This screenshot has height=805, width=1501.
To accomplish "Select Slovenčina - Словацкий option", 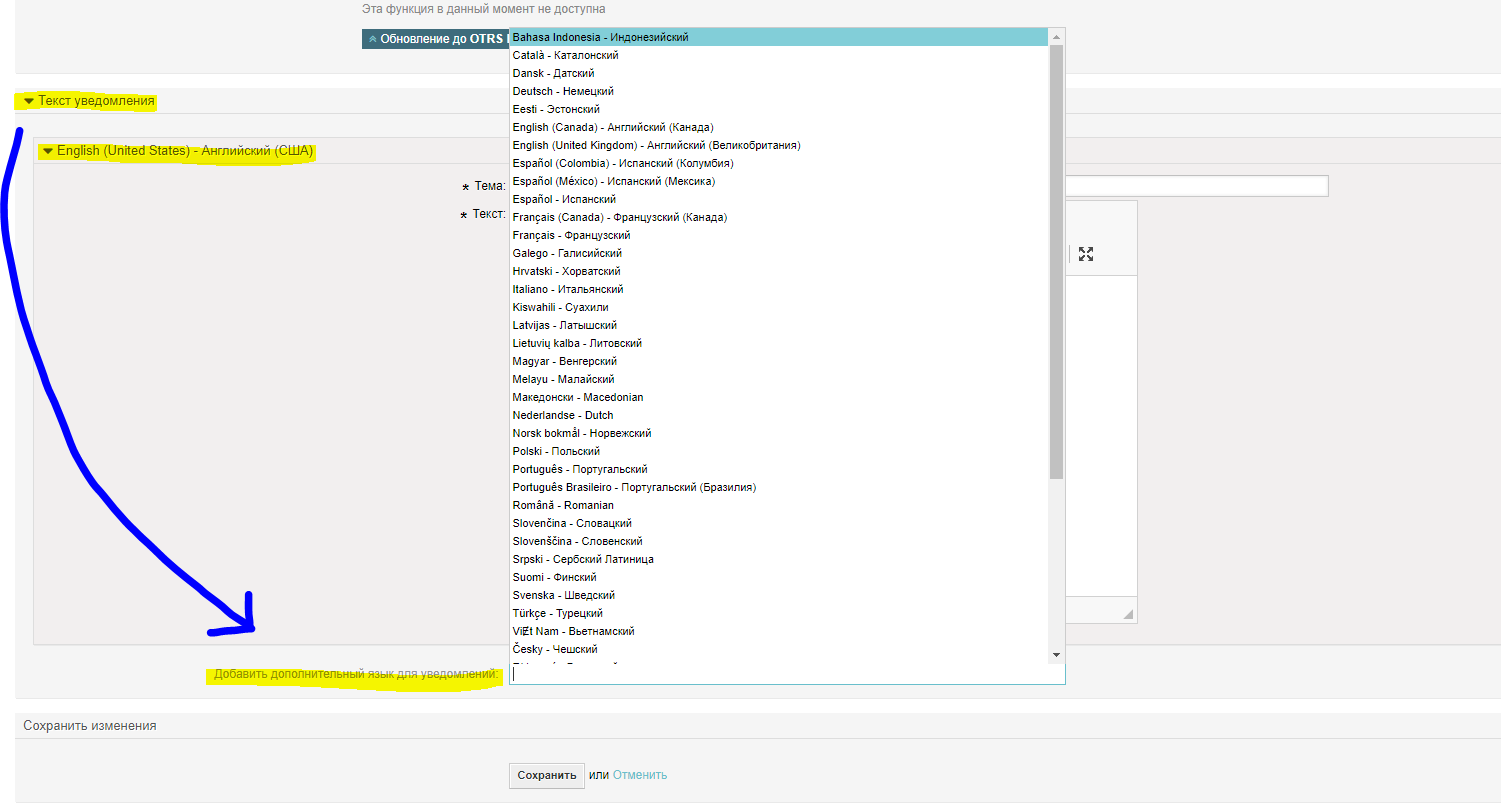I will point(779,523).
